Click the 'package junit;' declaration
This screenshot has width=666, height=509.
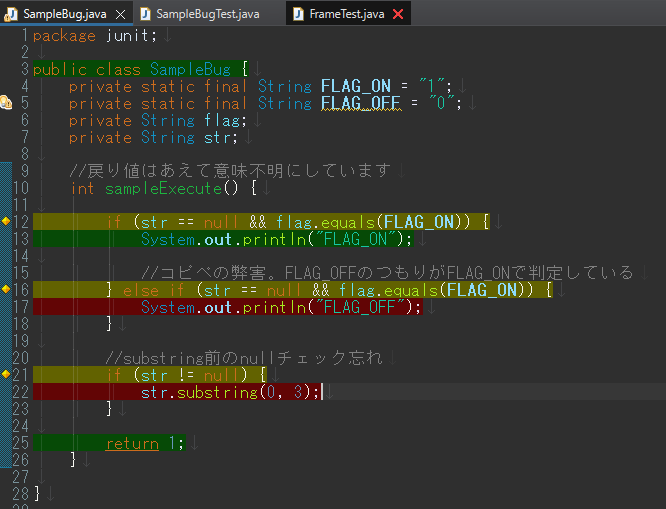click(x=95, y=35)
